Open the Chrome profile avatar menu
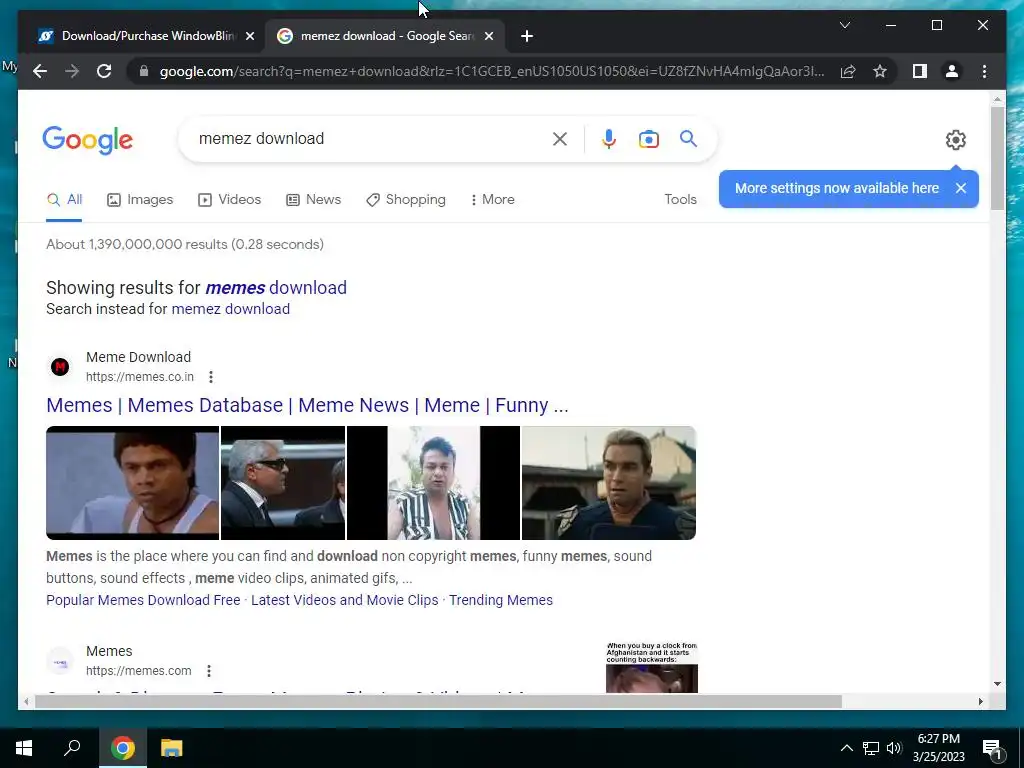The width and height of the screenshot is (1024, 768). (x=952, y=71)
